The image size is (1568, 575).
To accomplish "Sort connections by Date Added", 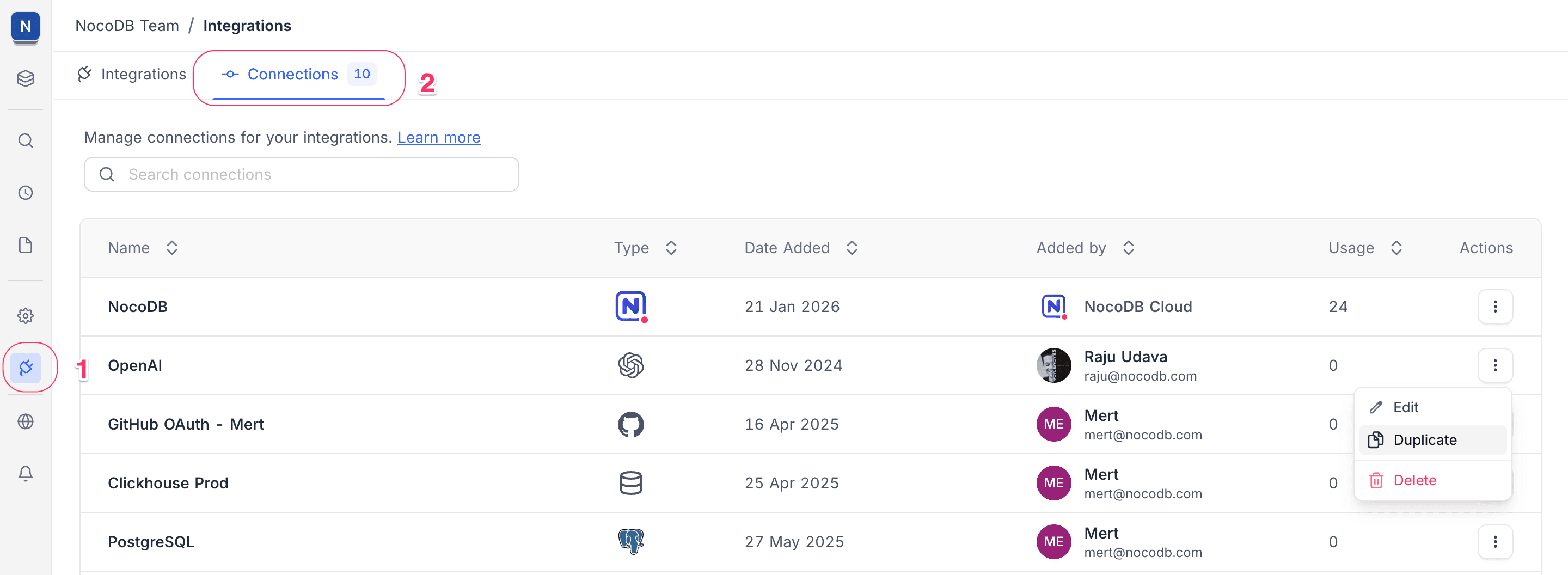I will pos(852,248).
